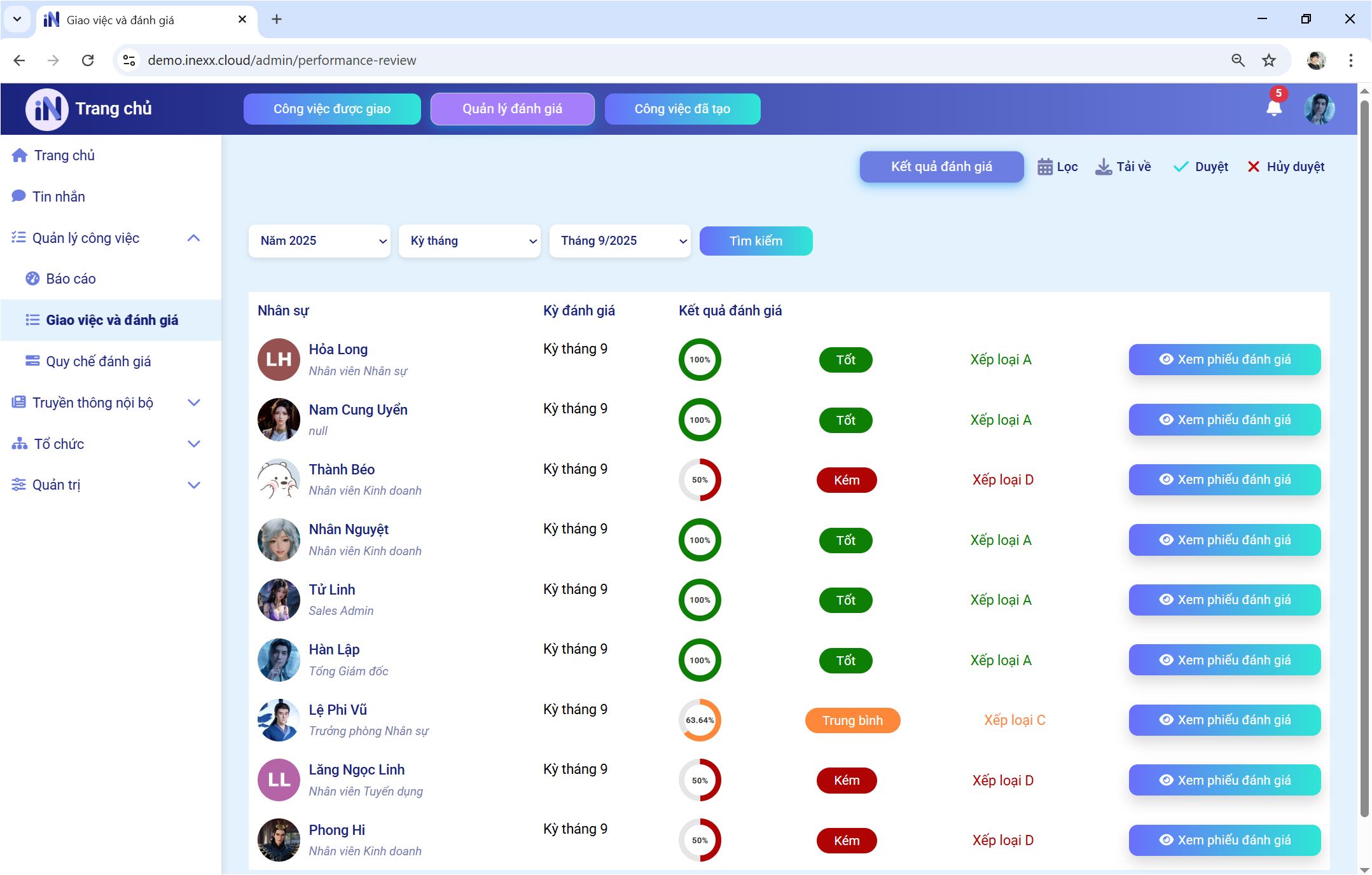Click the Tải về download icon
1372x875 pixels.
pos(1104,167)
